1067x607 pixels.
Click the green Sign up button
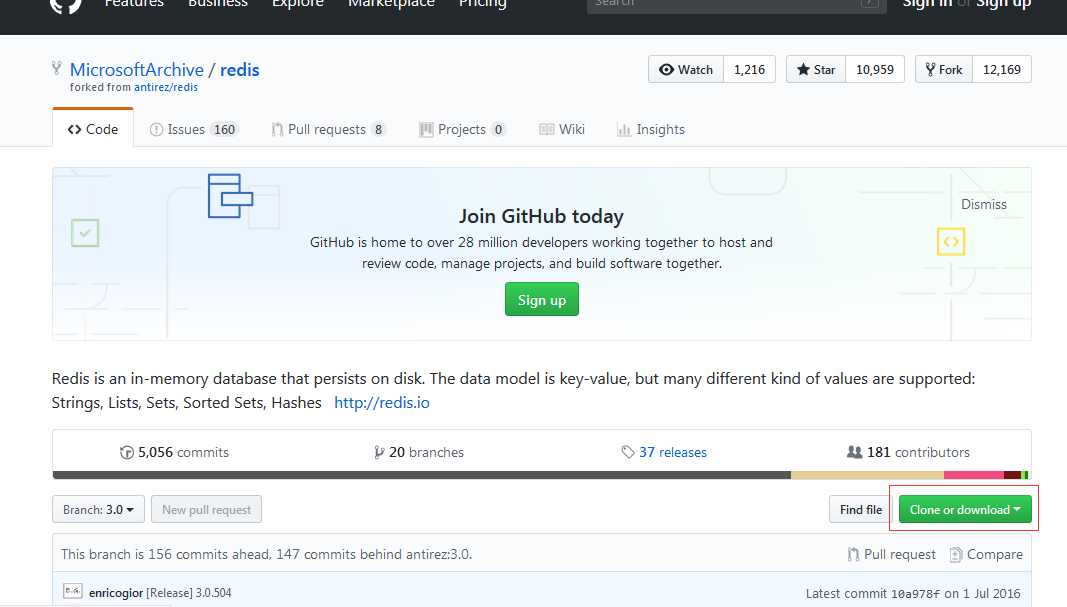click(542, 299)
